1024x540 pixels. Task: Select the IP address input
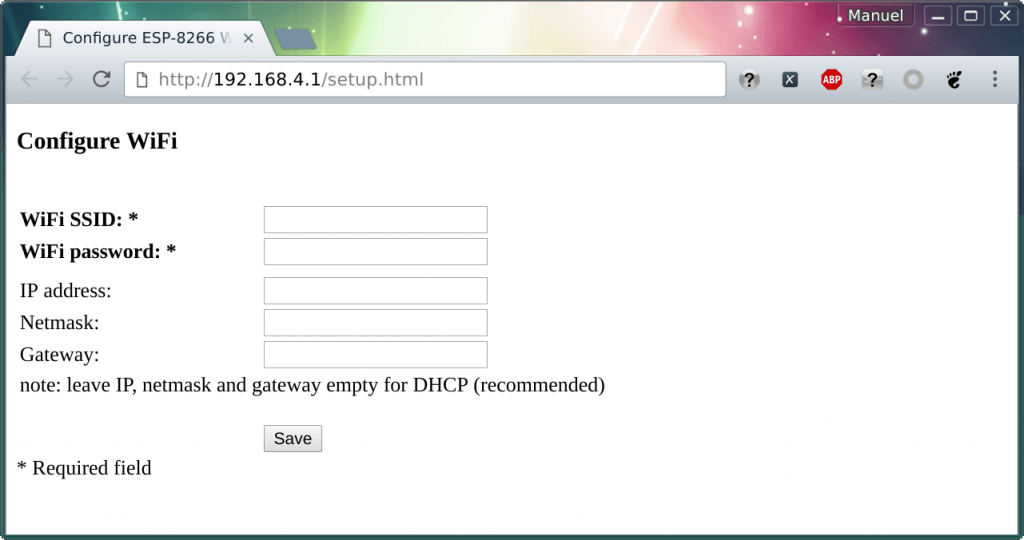click(375, 291)
